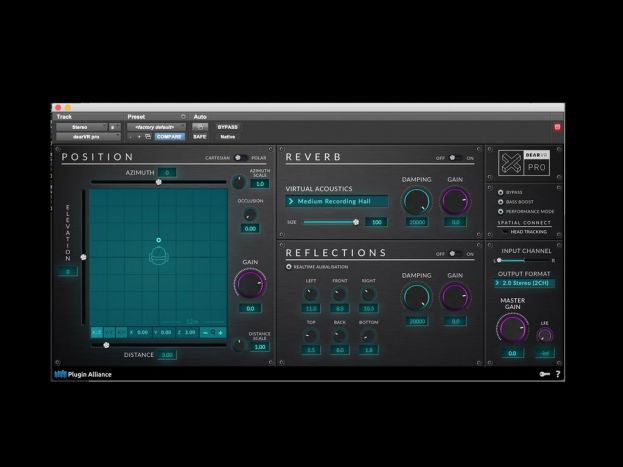The image size is (623, 467).
Task: Click the zoom-out minus icon in position grid
Action: tap(205, 332)
